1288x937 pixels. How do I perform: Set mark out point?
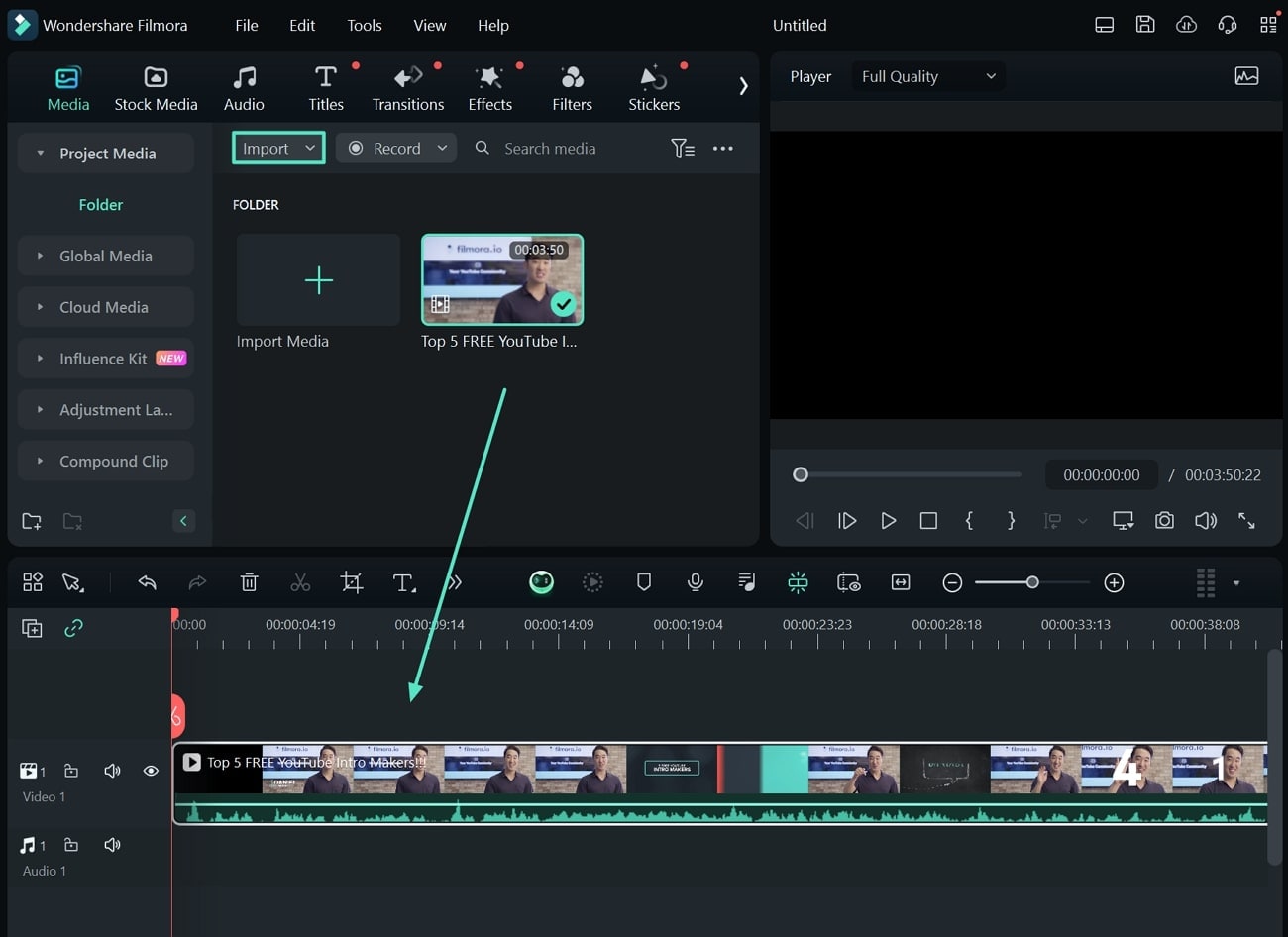click(1011, 521)
